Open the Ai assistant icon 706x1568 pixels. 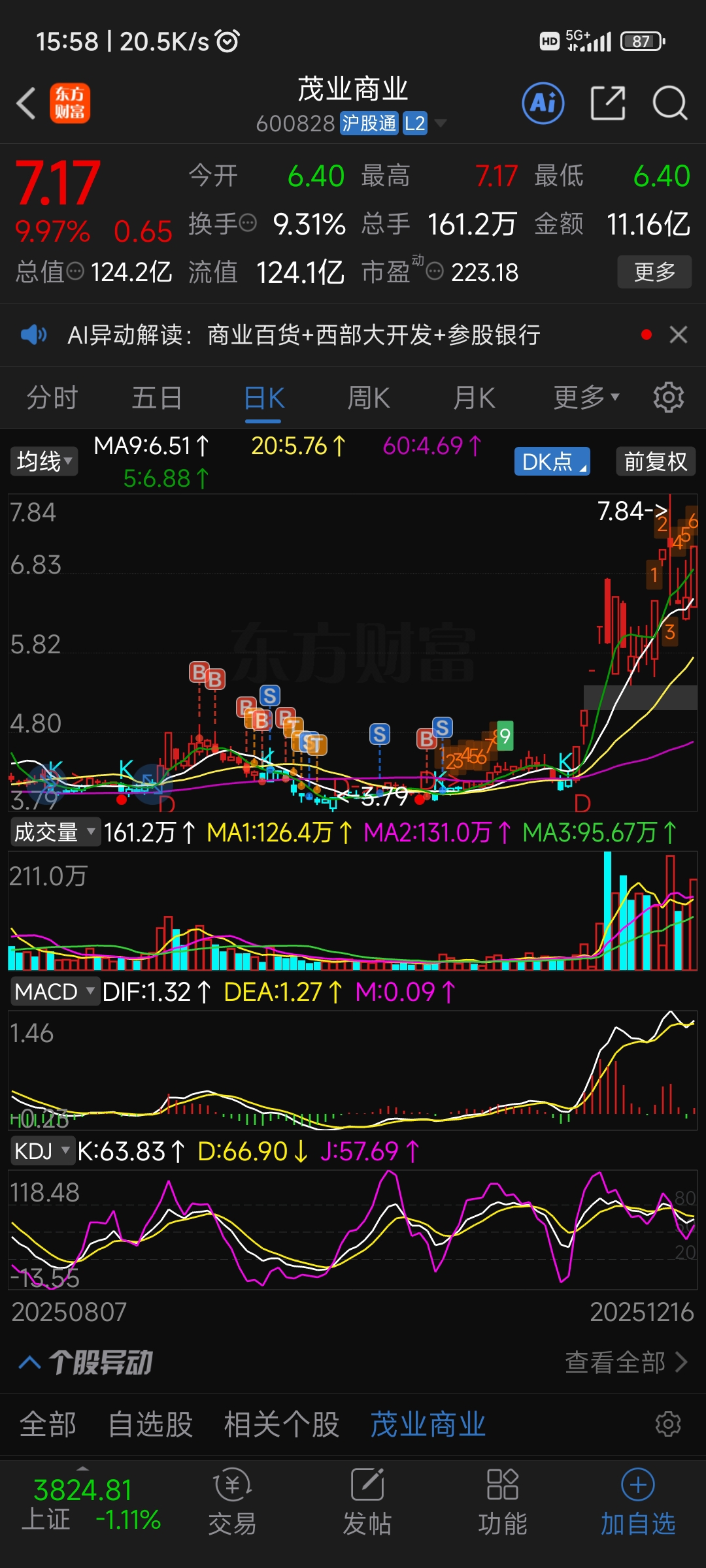[x=543, y=103]
